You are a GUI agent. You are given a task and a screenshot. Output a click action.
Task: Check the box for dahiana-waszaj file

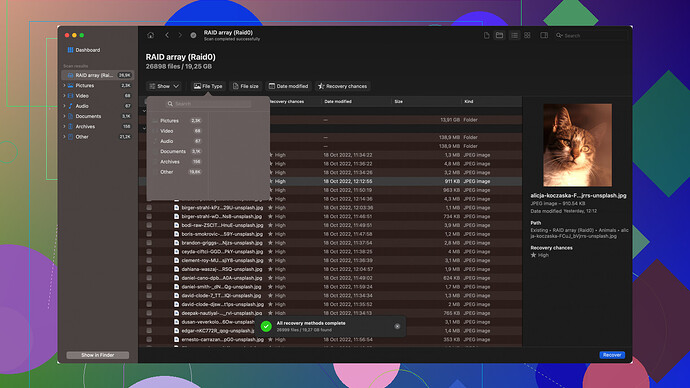click(149, 269)
